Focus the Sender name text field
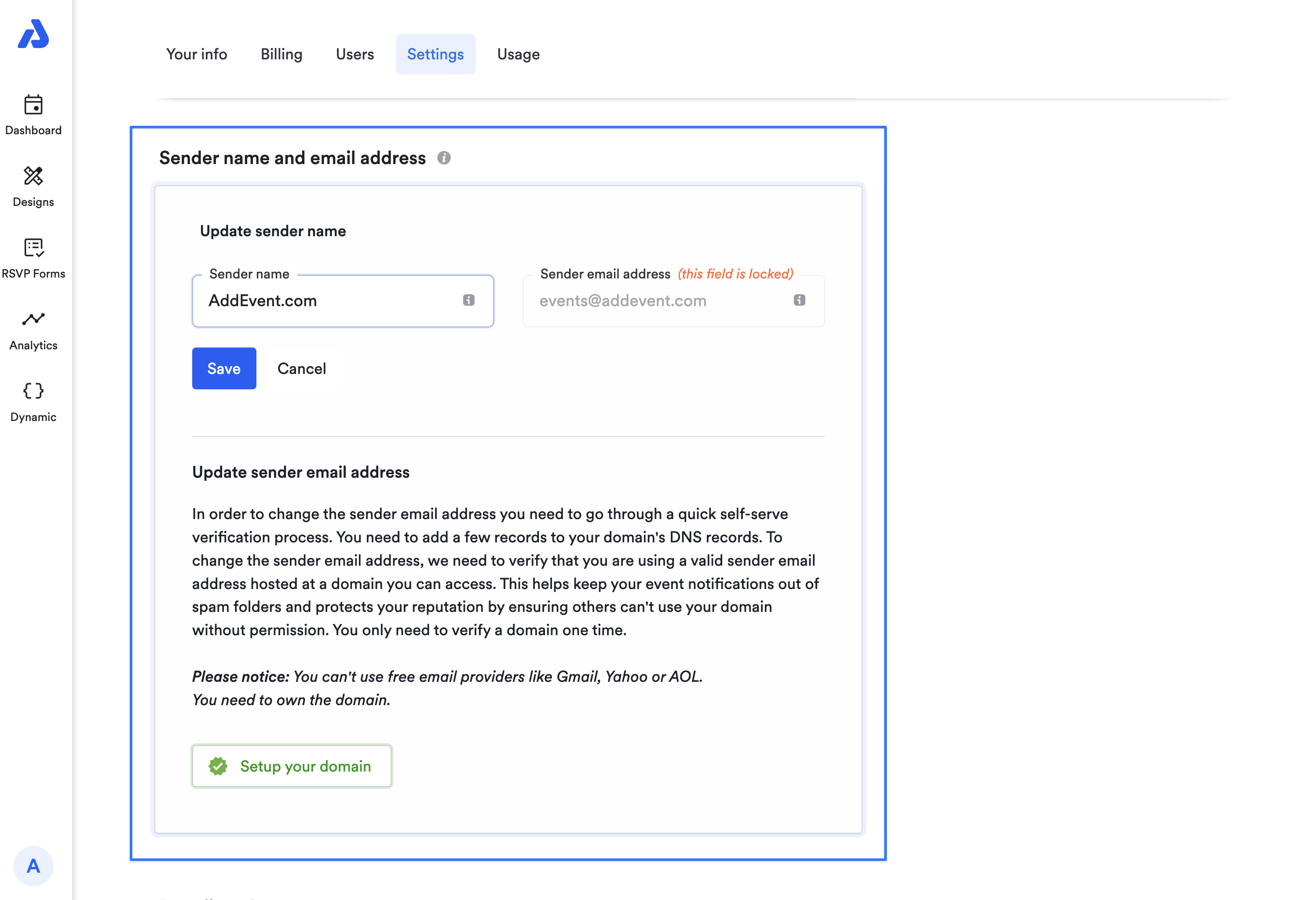The image size is (1316, 900). click(x=329, y=301)
